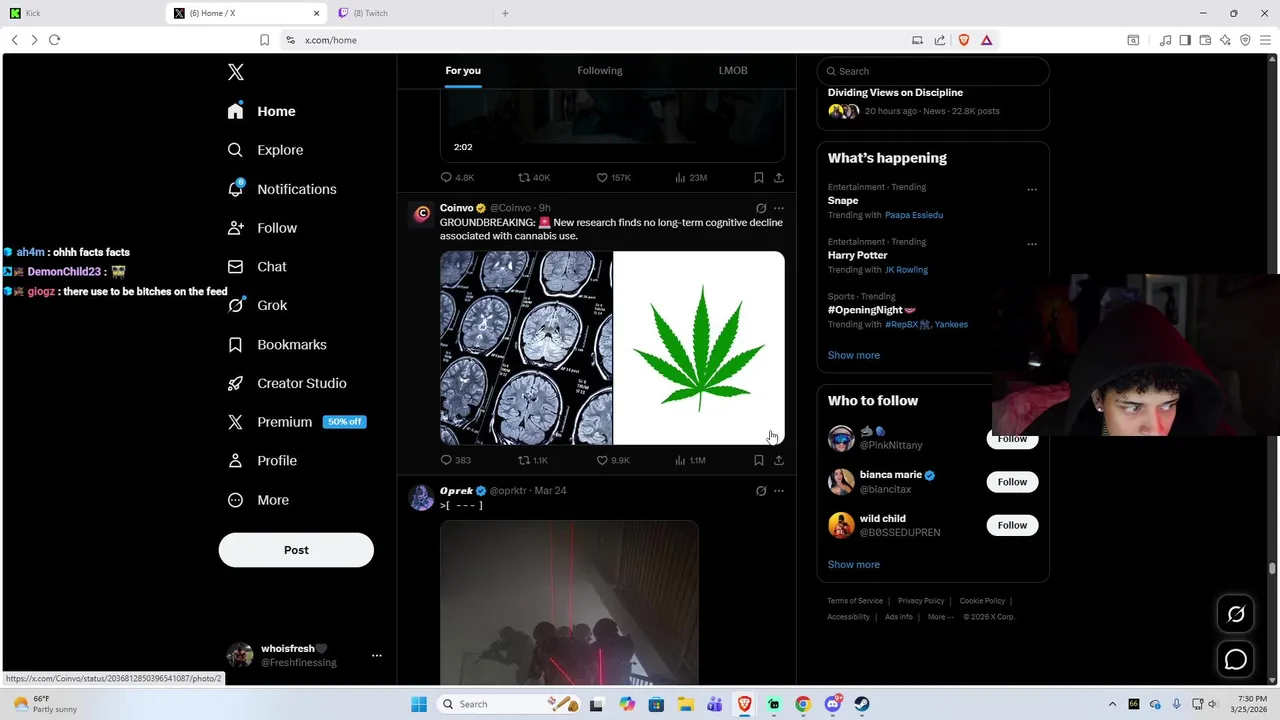Open Chat from the sidebar

coord(257,267)
